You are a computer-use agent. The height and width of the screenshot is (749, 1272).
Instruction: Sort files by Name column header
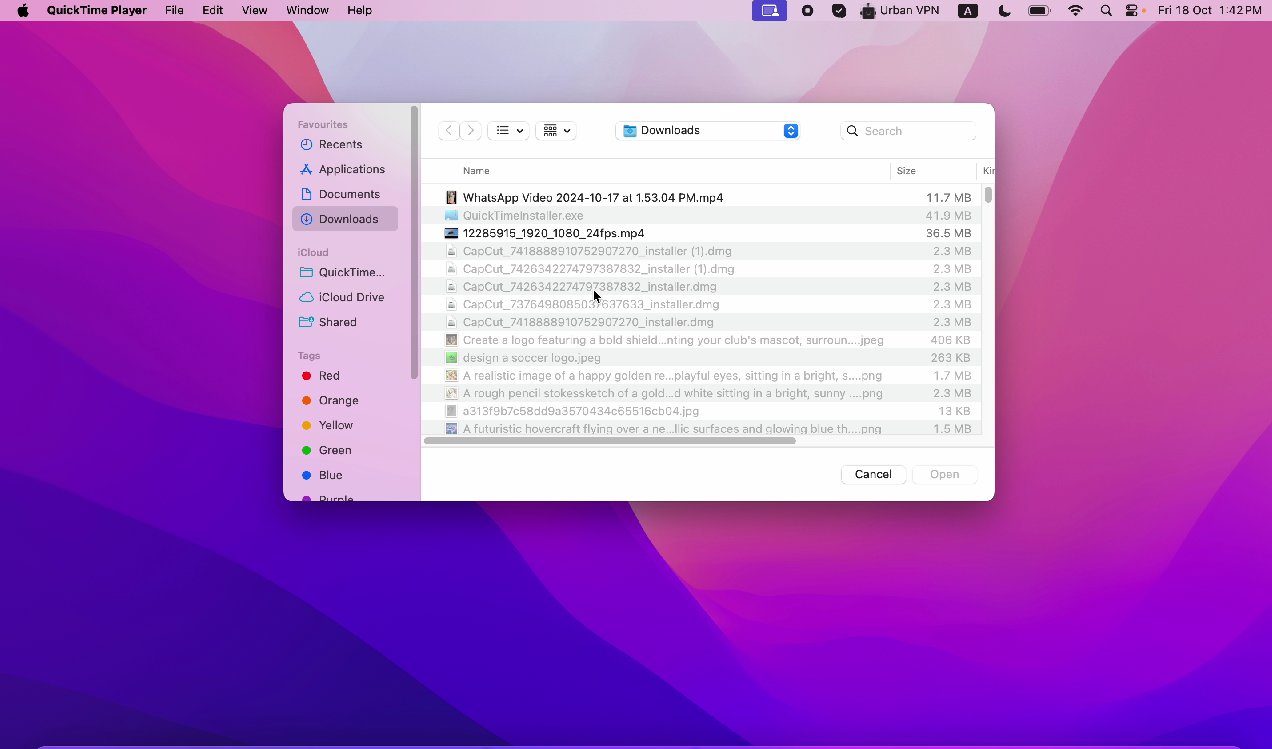476,171
